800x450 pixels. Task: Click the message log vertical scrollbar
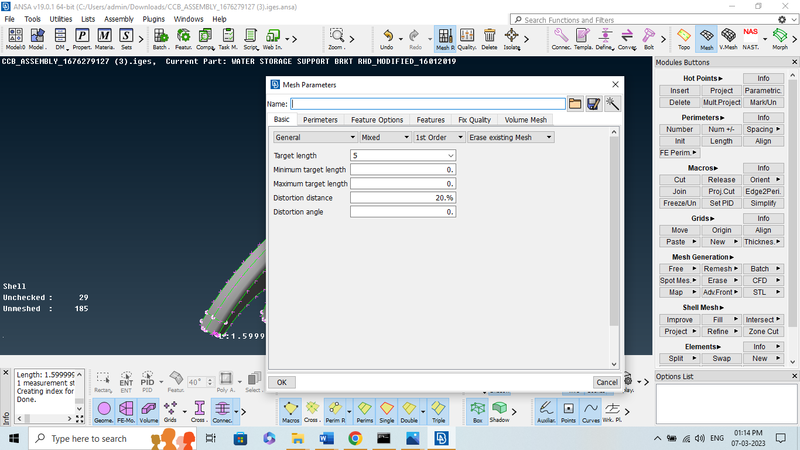[79, 392]
